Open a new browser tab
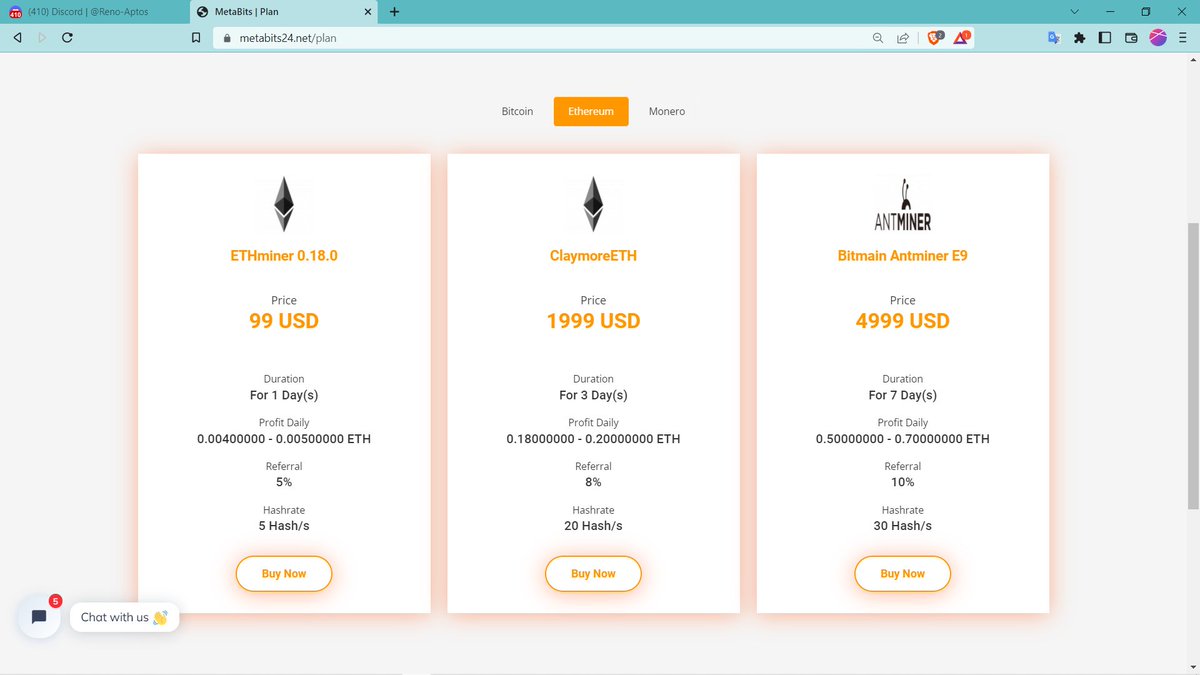The height and width of the screenshot is (675, 1200). (x=394, y=12)
